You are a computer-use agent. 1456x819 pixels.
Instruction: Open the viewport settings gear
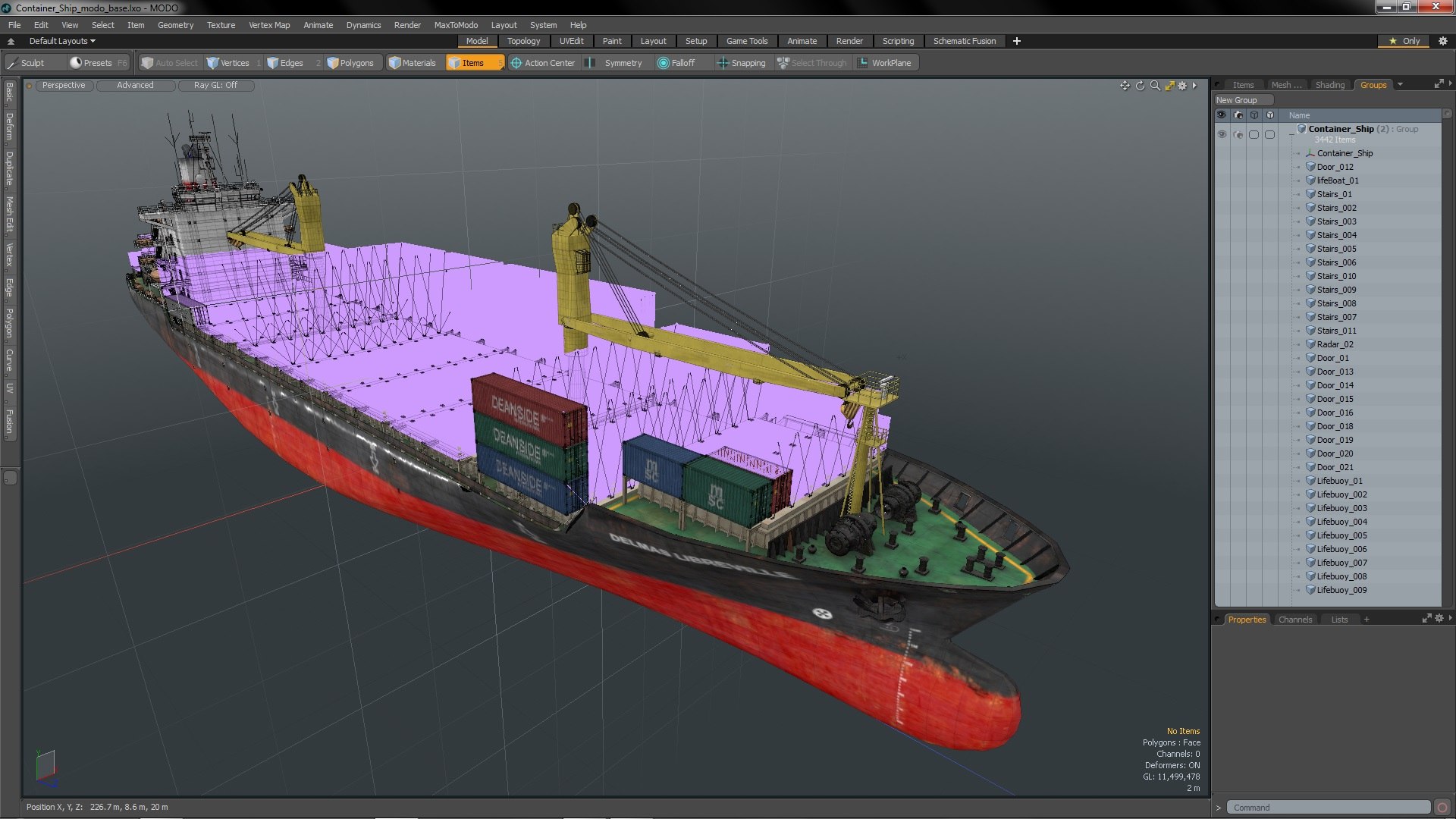pyautogui.click(x=1182, y=86)
